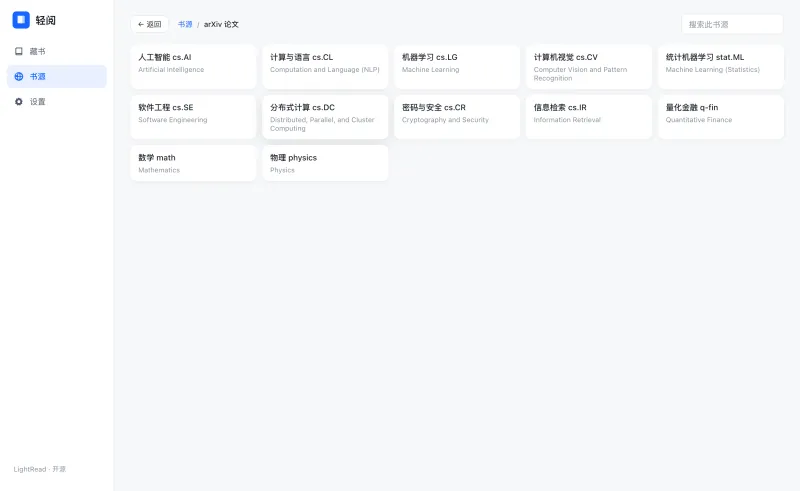The height and width of the screenshot is (491, 800).
Task: Click the 轻阅 app title text
Action: (x=45, y=20)
